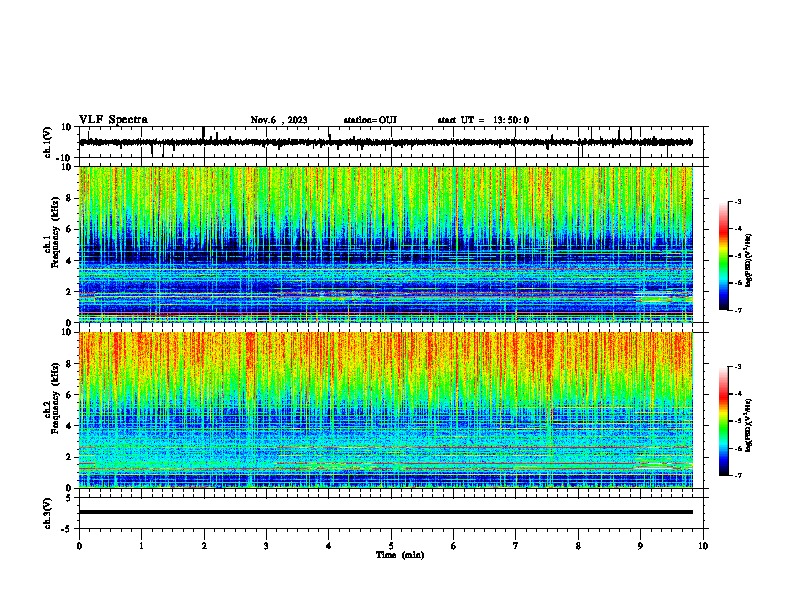
Task: Click the "9" tick on the time axis
Action: point(640,546)
